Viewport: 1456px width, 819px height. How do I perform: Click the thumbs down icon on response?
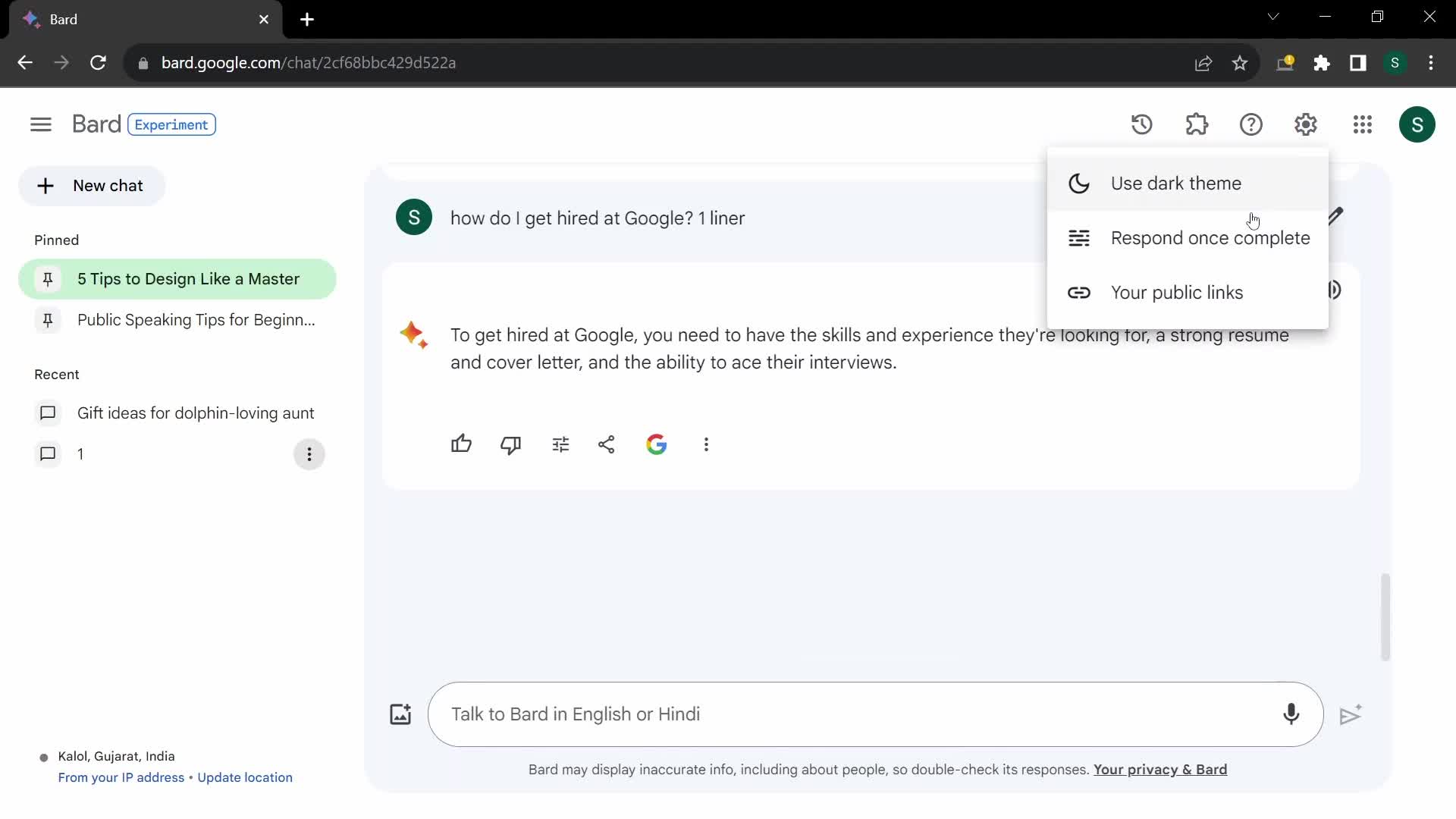coord(511,444)
